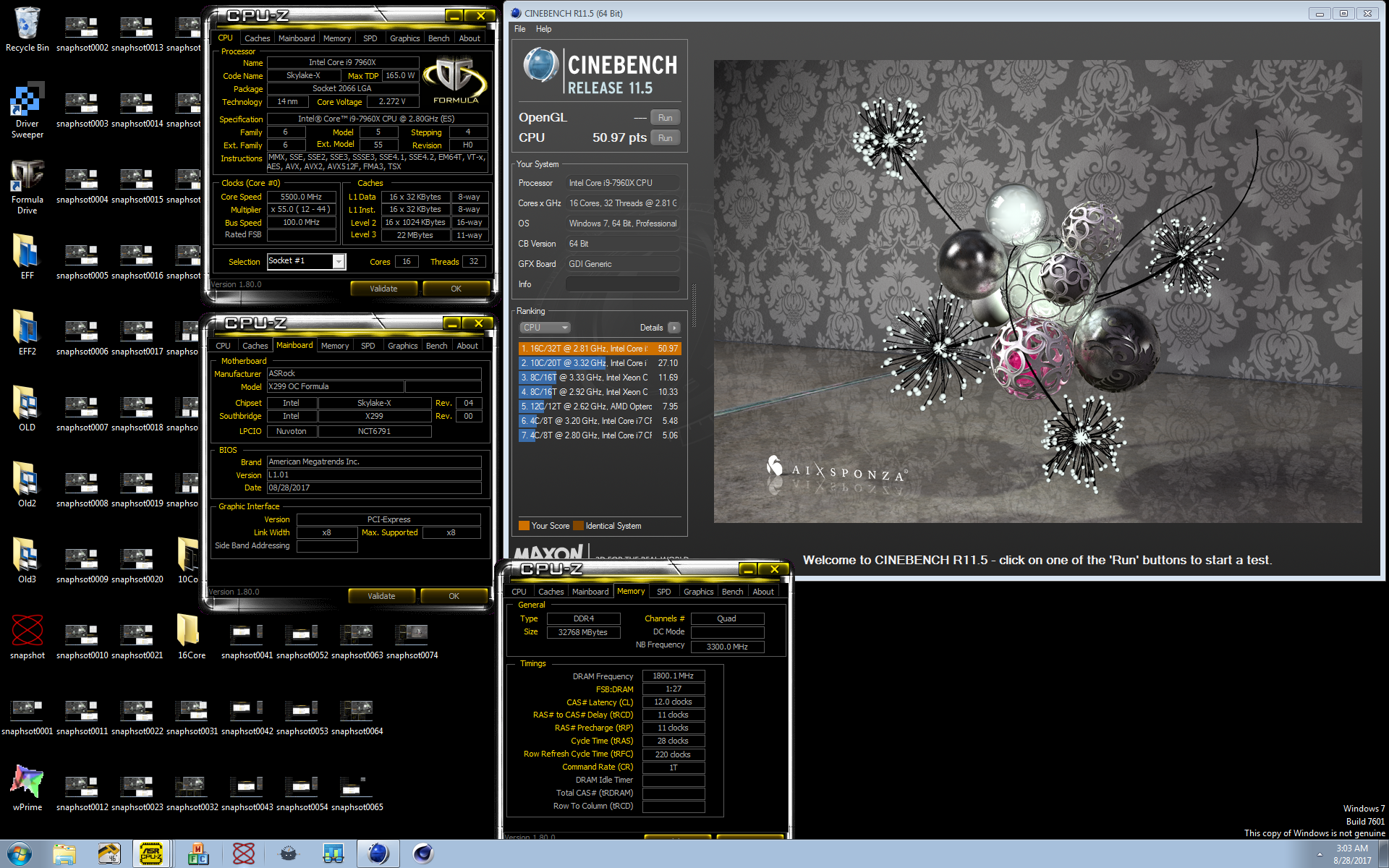This screenshot has width=1389, height=868.
Task: Select the OLD folder shortcut
Action: pyautogui.click(x=27, y=409)
